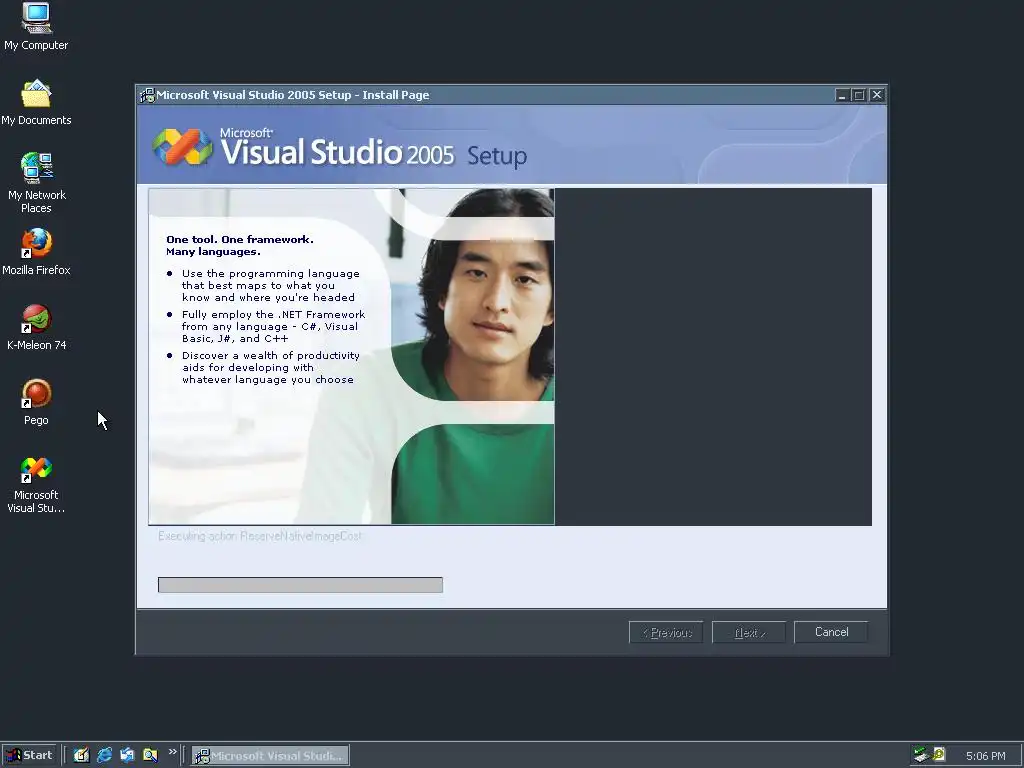Click the disabled Previous button
The image size is (1024, 768).
pyautogui.click(x=666, y=632)
